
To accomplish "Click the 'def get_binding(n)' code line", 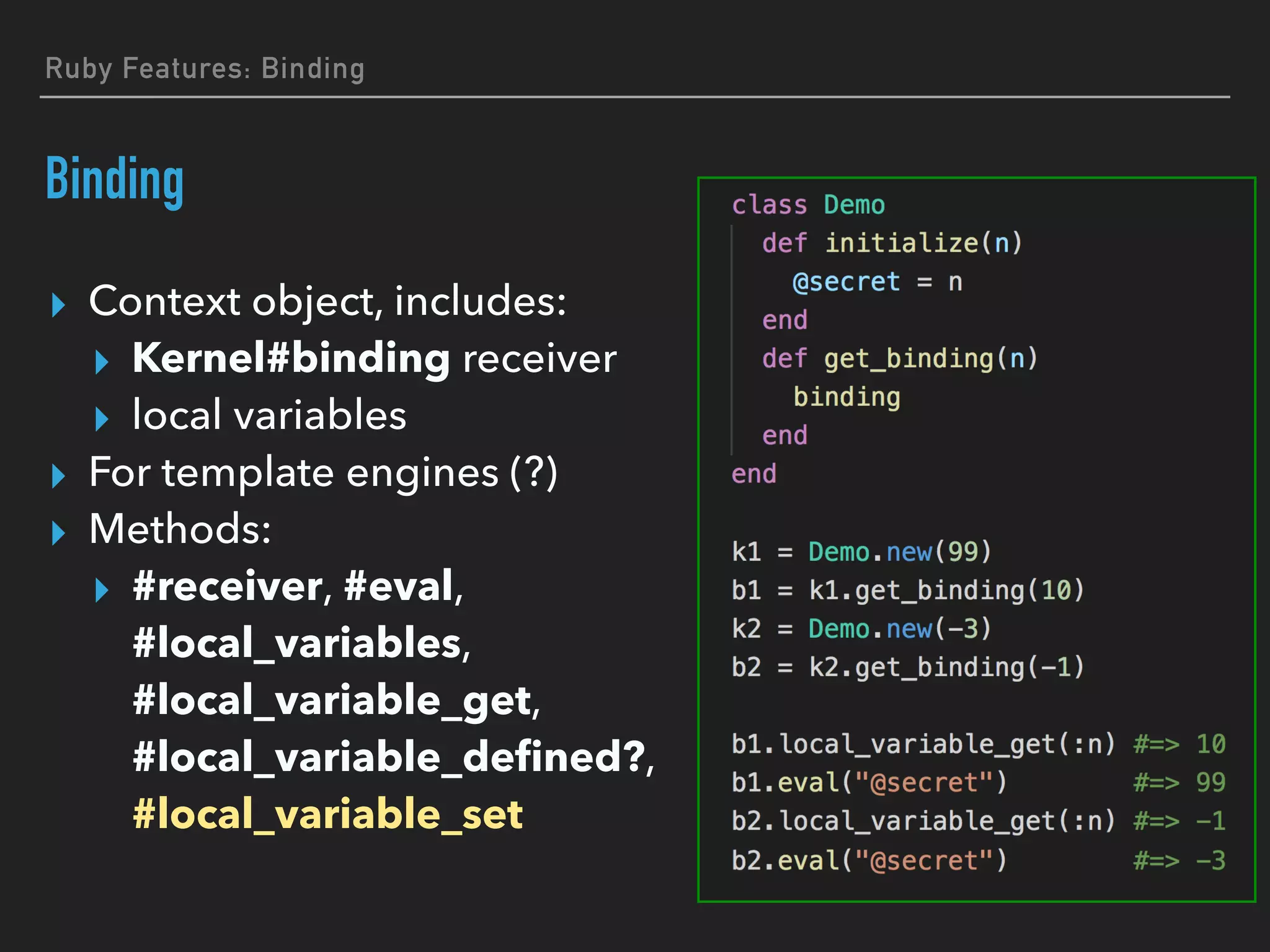I will [x=899, y=359].
